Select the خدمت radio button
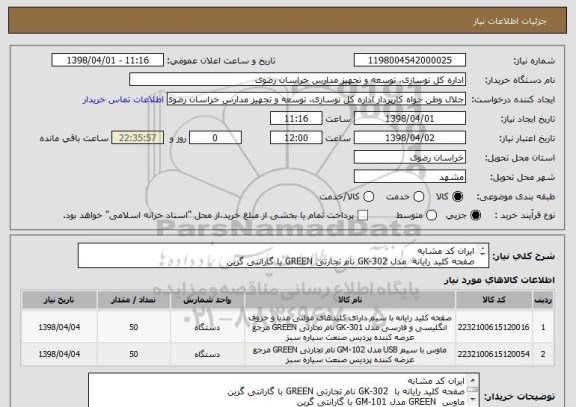The image size is (576, 407). (x=418, y=197)
